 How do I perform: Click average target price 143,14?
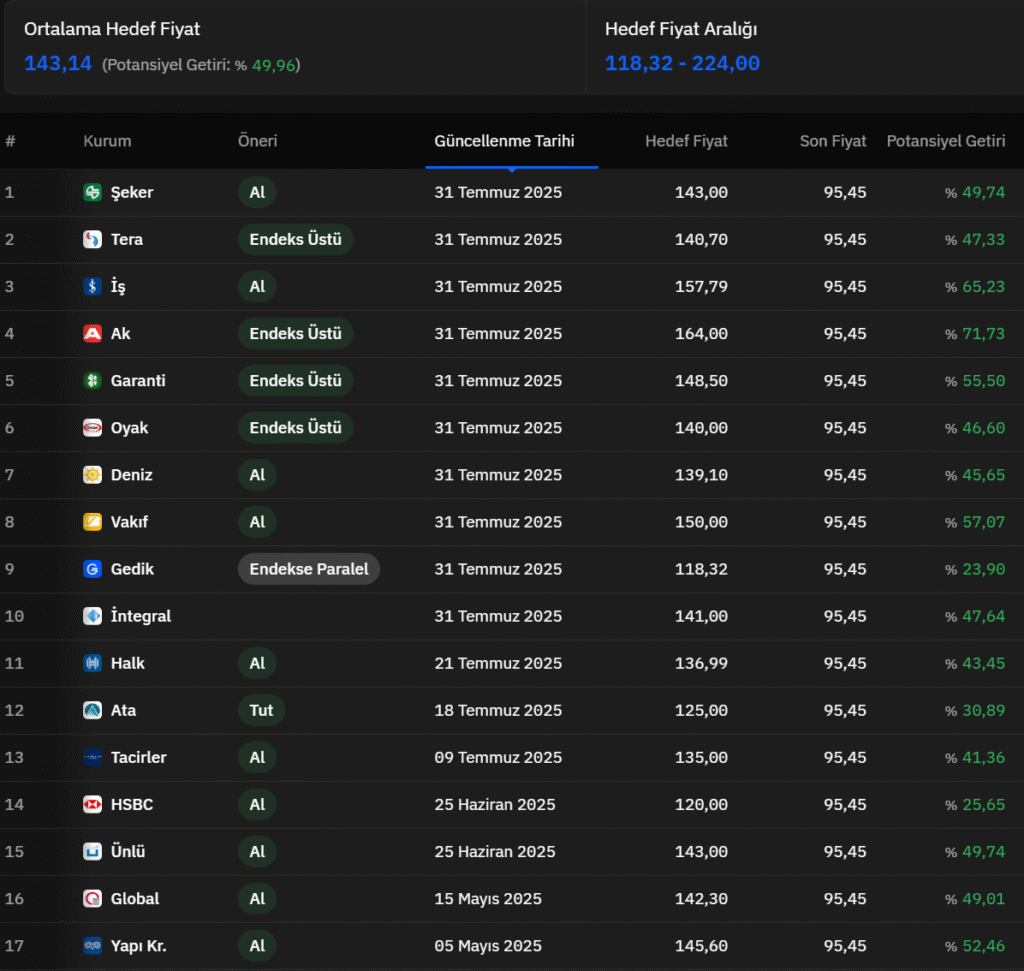click(57, 63)
